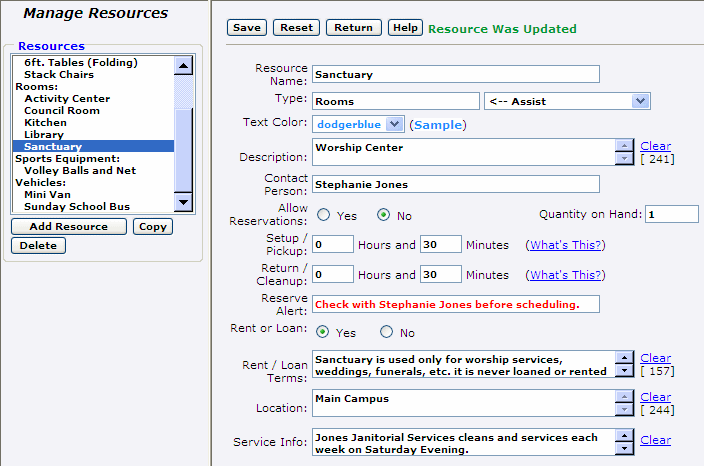This screenshot has width=704, height=466.
Task: Click the Save button
Action: 246,28
